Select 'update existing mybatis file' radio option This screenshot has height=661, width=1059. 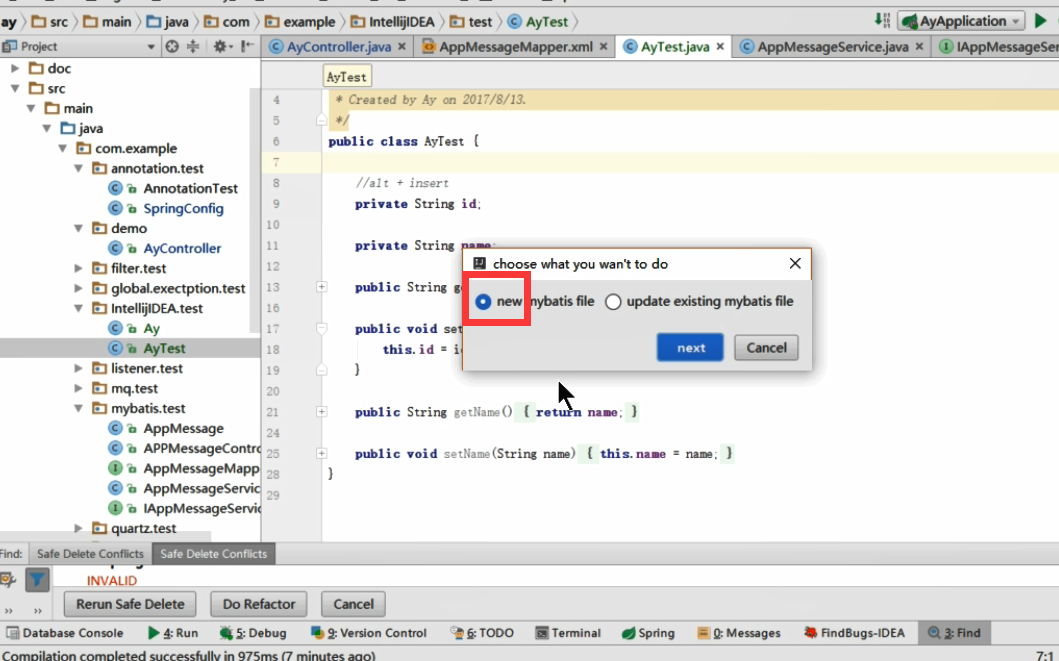coord(613,302)
